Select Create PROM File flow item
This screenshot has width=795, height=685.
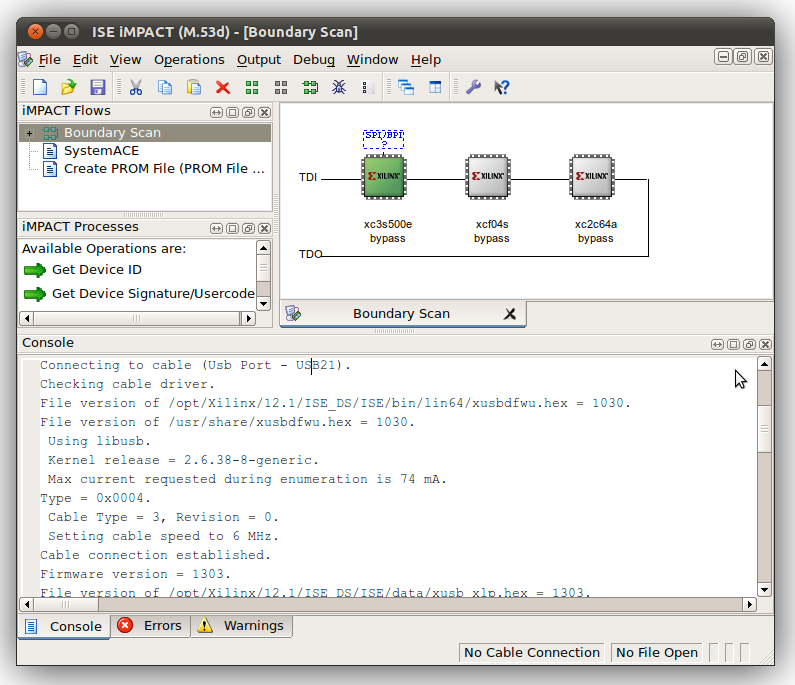[x=164, y=169]
